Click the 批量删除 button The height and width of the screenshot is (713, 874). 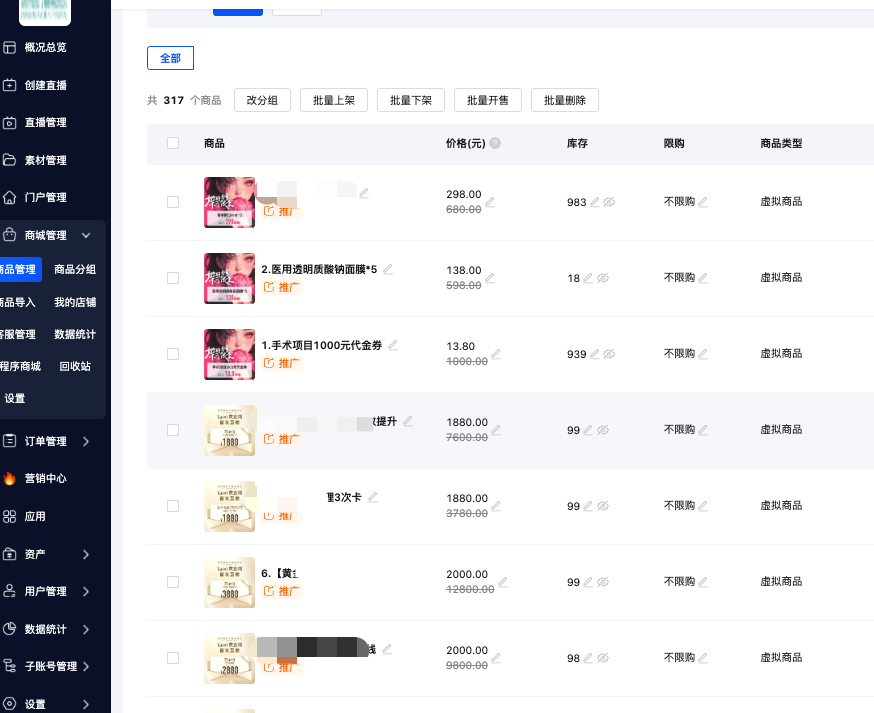[565, 100]
